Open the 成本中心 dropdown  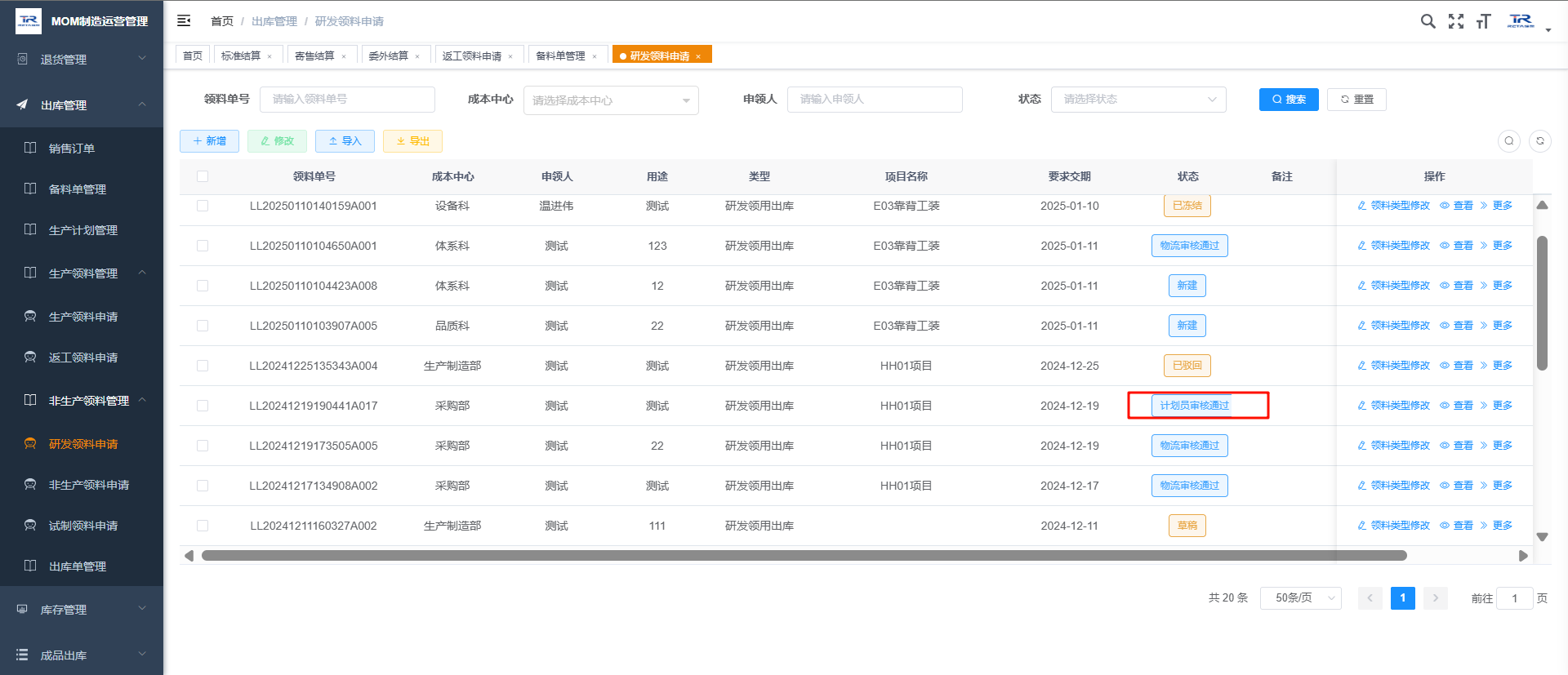pyautogui.click(x=611, y=100)
